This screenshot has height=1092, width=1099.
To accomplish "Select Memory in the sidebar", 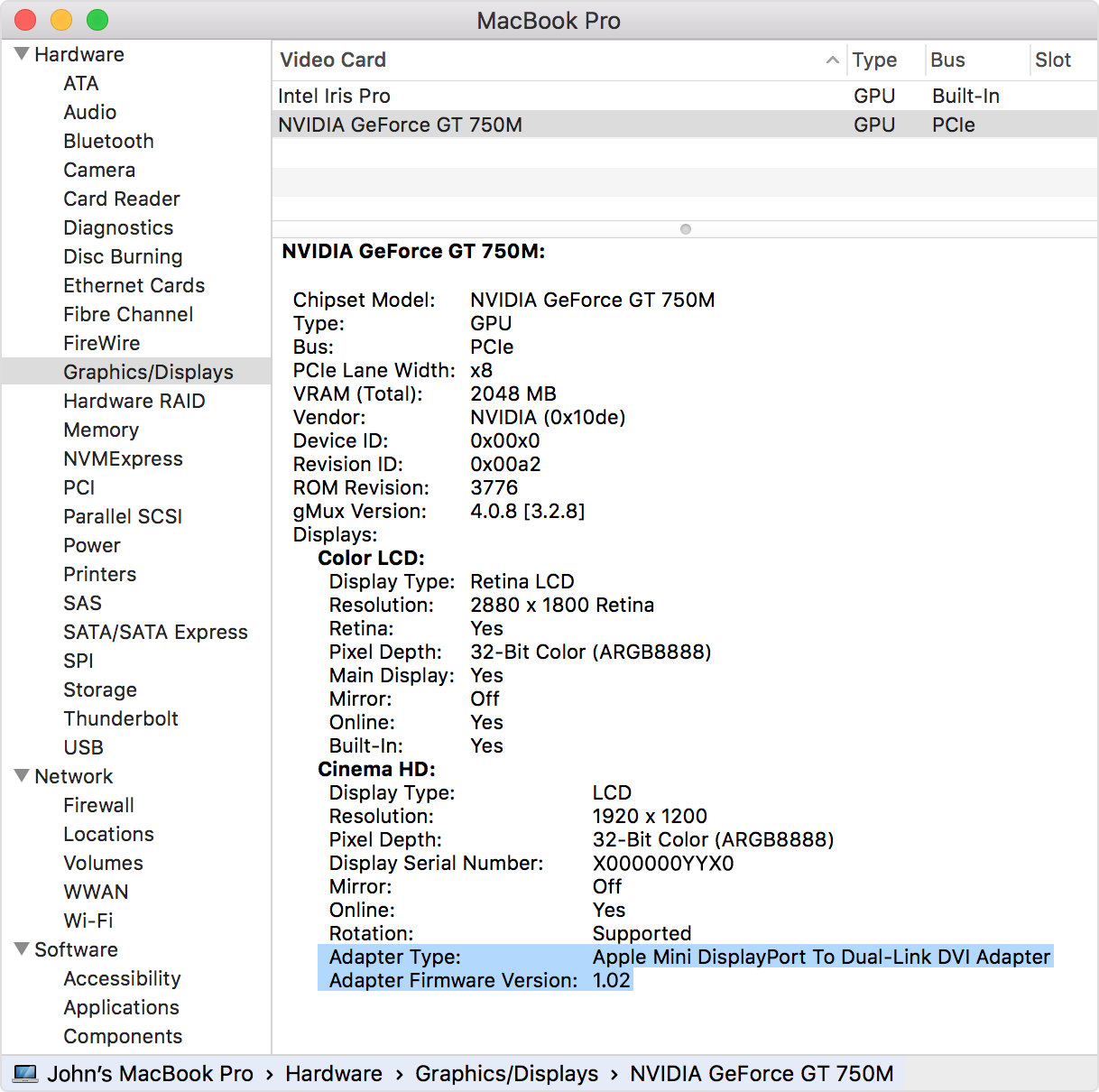I will coord(101,430).
